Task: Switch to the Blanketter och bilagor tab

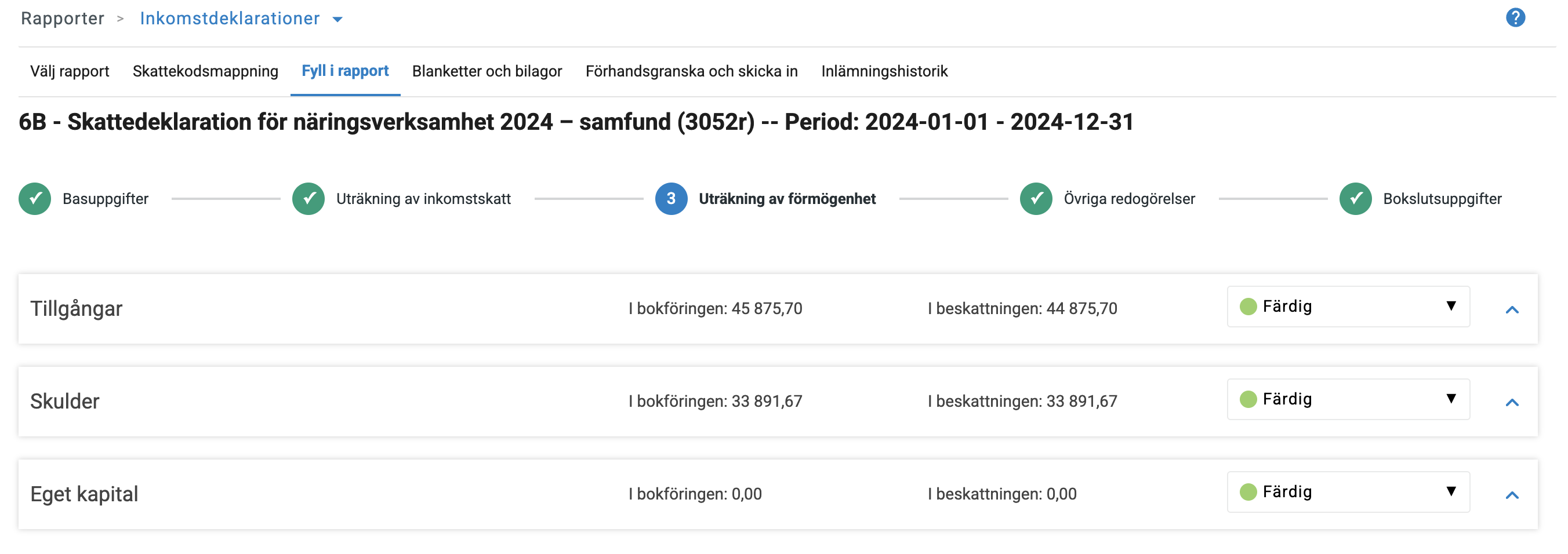Action: click(x=487, y=71)
